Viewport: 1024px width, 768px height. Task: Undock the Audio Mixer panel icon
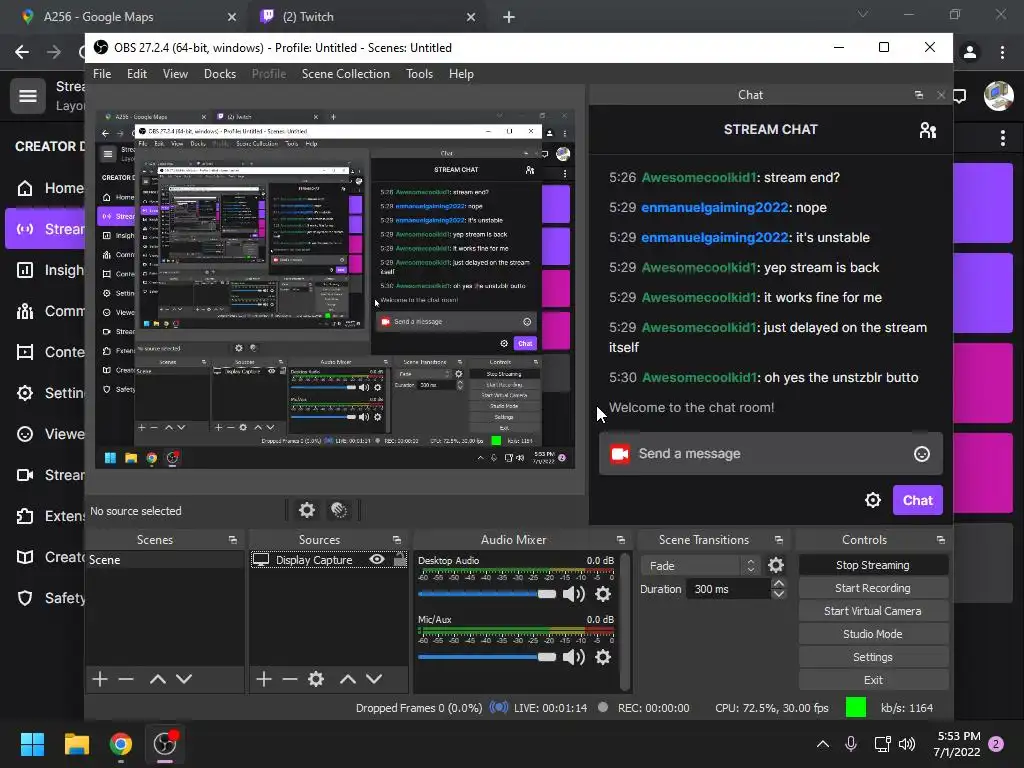click(620, 540)
